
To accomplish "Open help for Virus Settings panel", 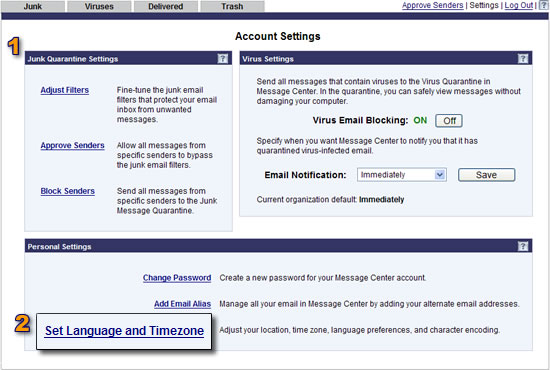I will pos(523,58).
